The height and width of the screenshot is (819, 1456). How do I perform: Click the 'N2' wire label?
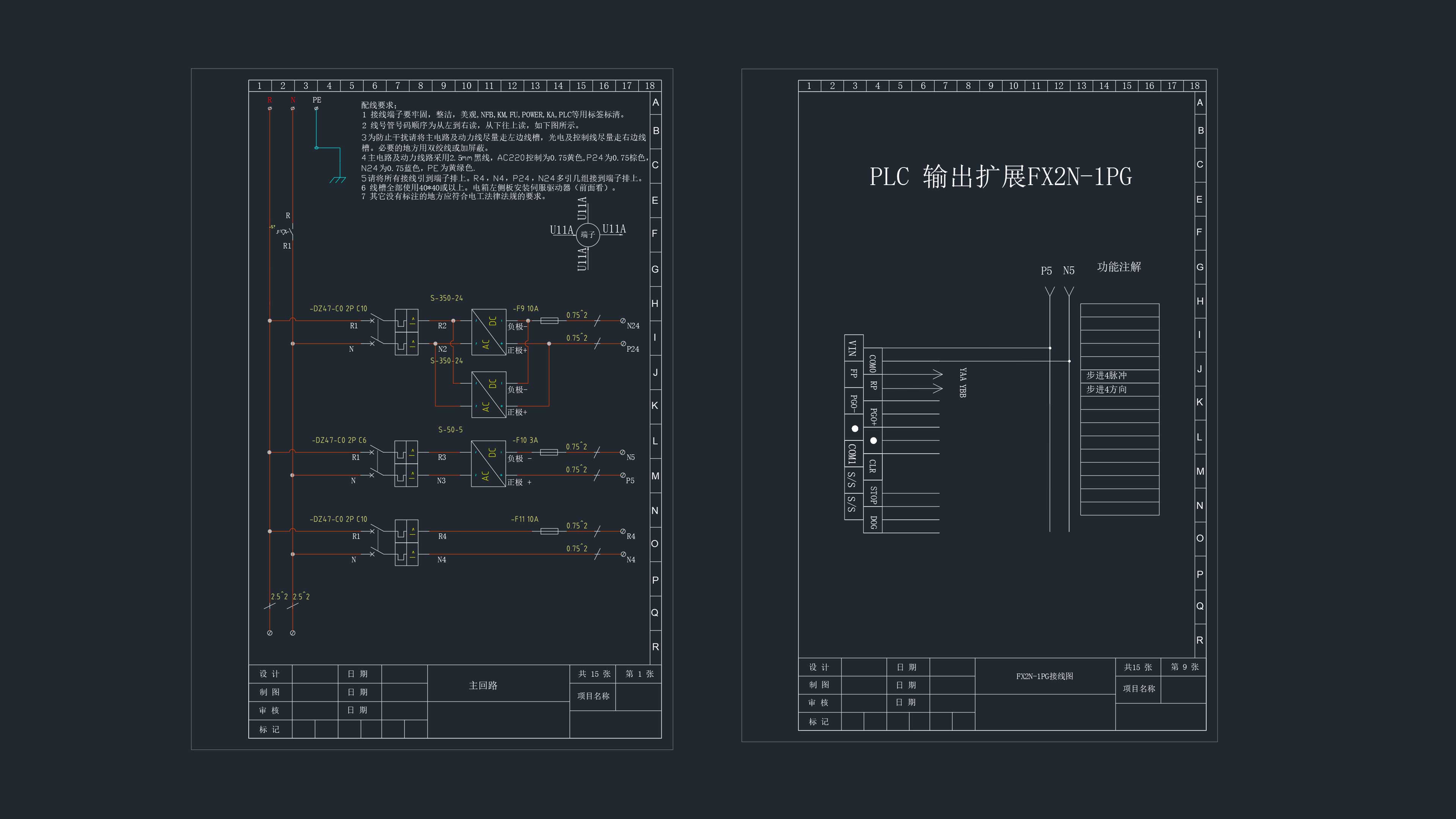coord(442,349)
